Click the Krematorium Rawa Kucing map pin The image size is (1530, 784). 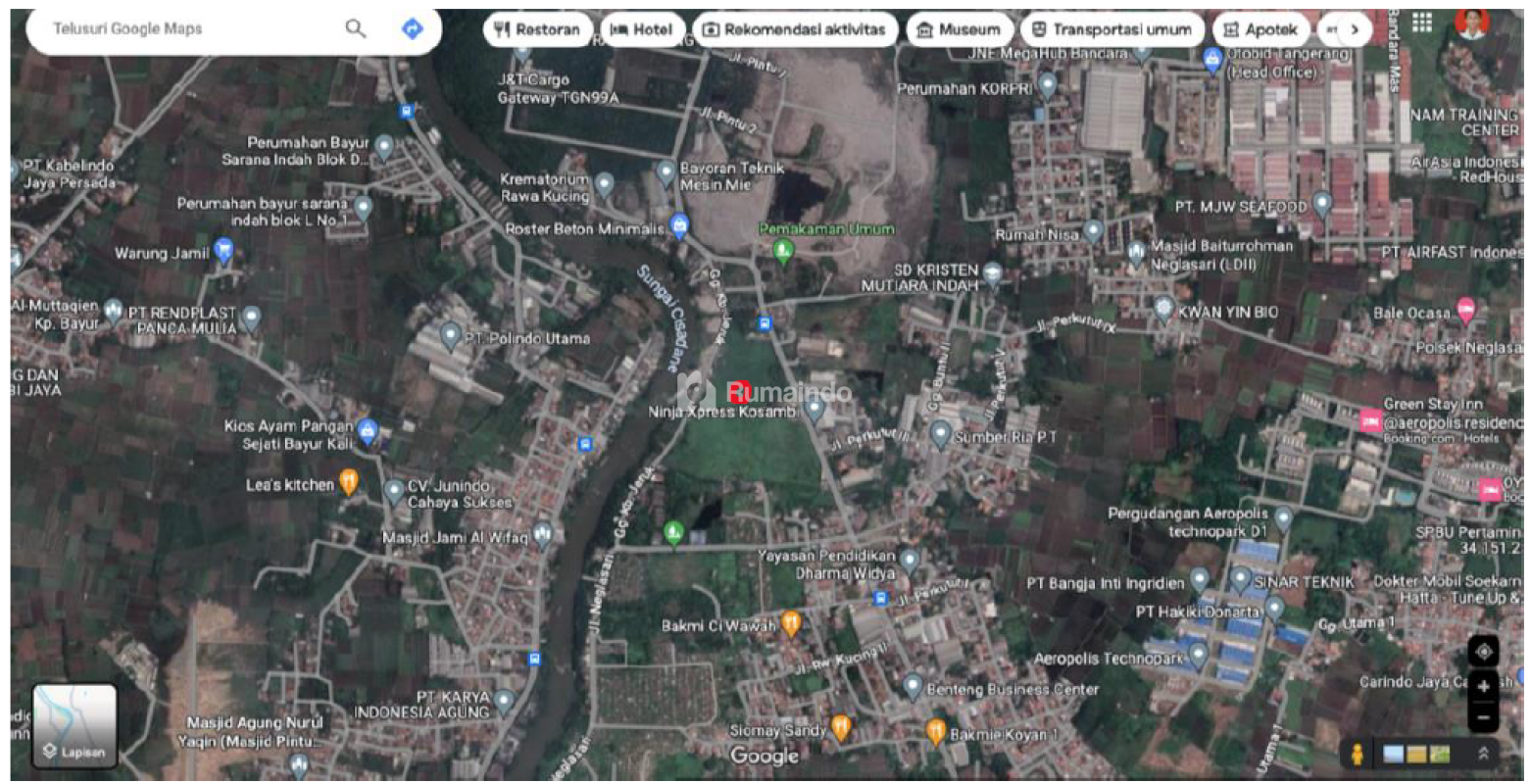pyautogui.click(x=605, y=183)
